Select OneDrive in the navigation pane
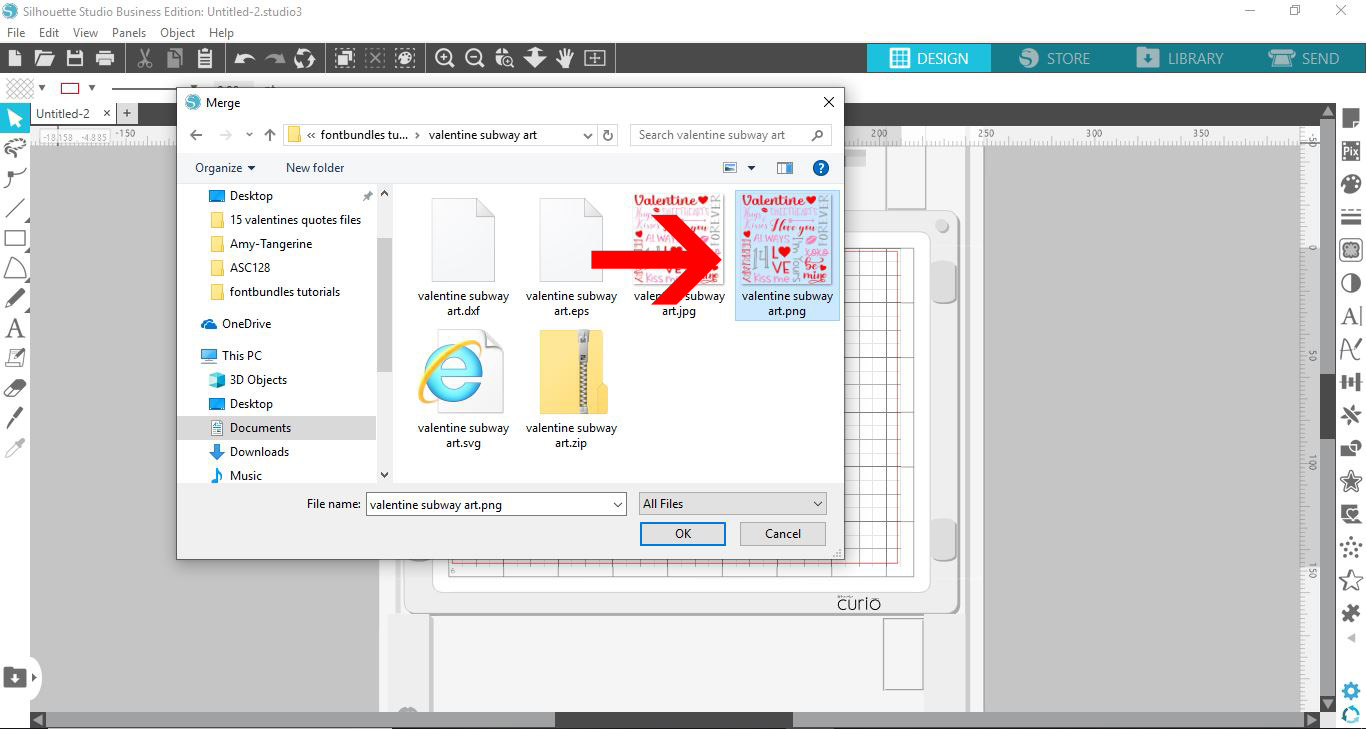 coord(246,324)
